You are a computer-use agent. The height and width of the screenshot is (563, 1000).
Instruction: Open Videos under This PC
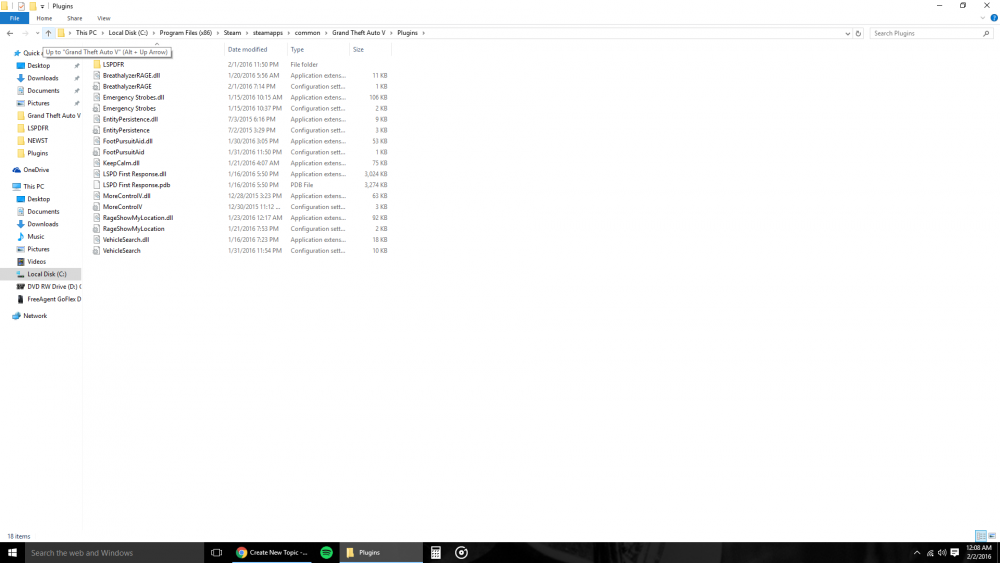pos(36,261)
